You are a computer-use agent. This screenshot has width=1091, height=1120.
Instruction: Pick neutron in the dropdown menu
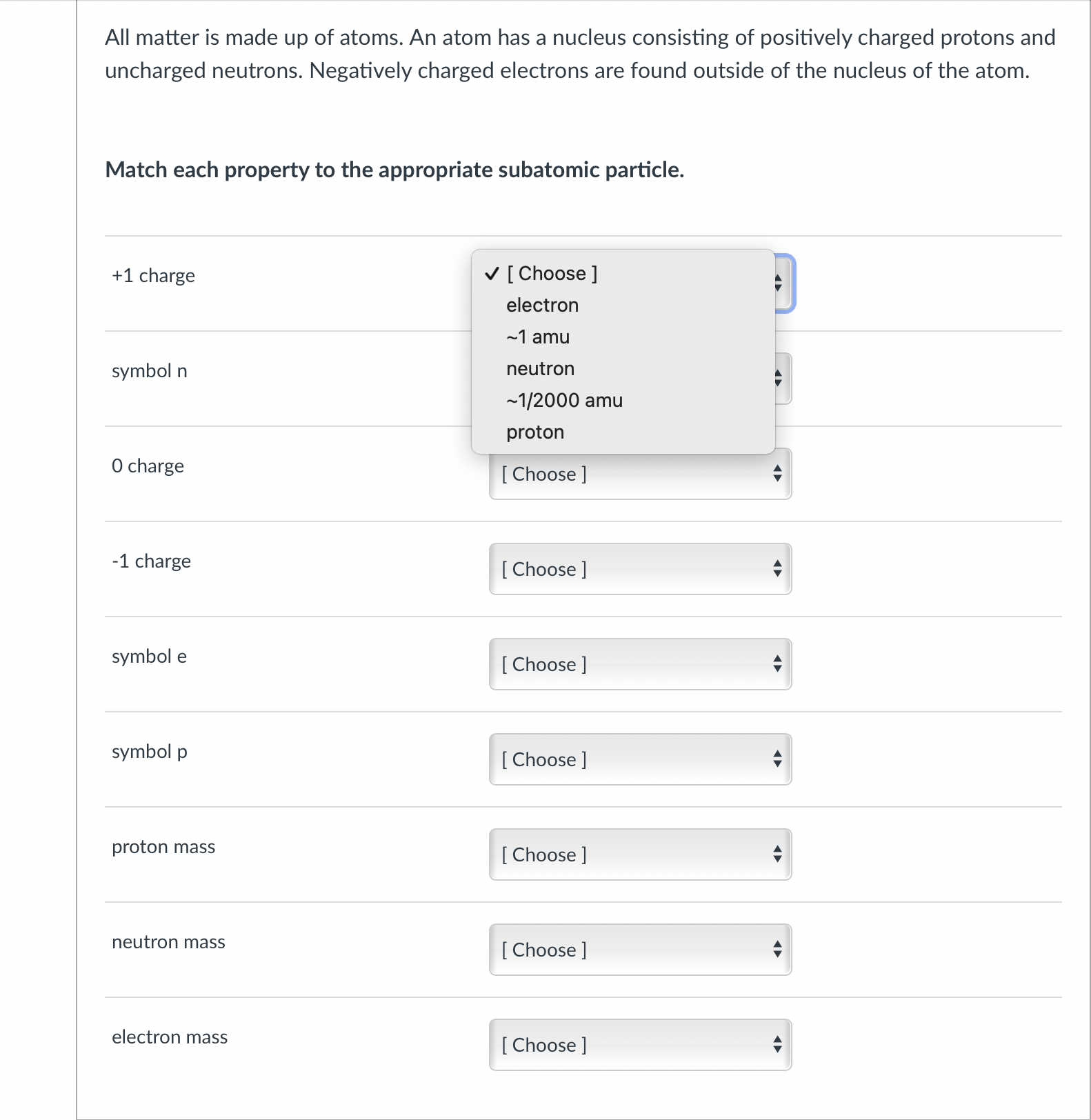point(540,369)
